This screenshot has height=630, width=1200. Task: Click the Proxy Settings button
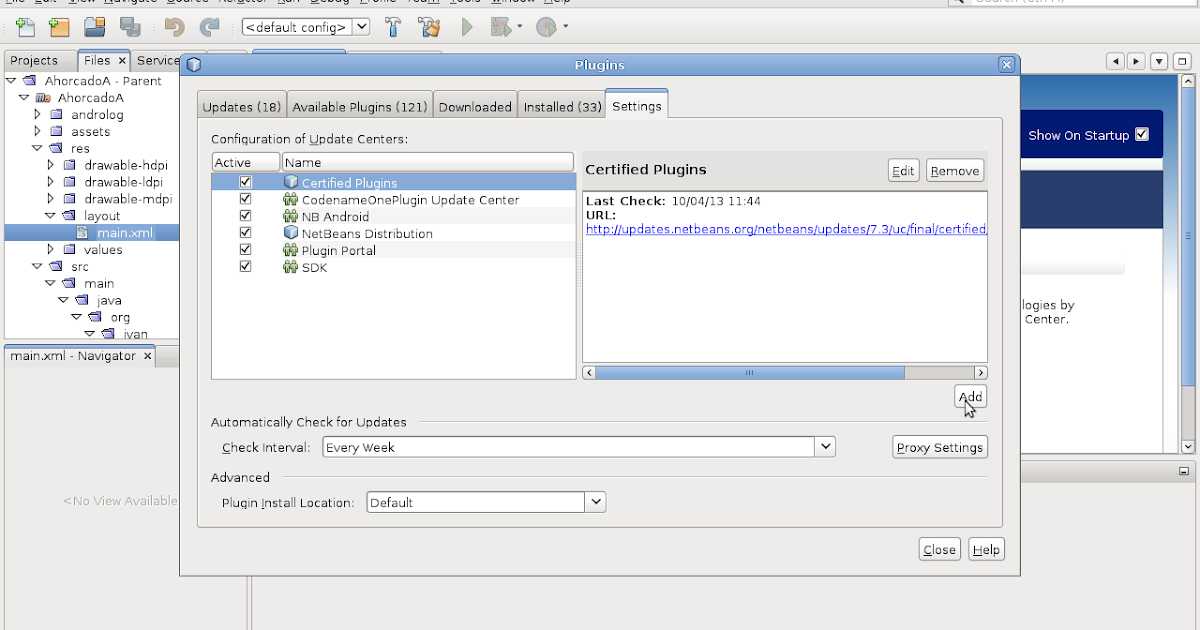tap(939, 446)
